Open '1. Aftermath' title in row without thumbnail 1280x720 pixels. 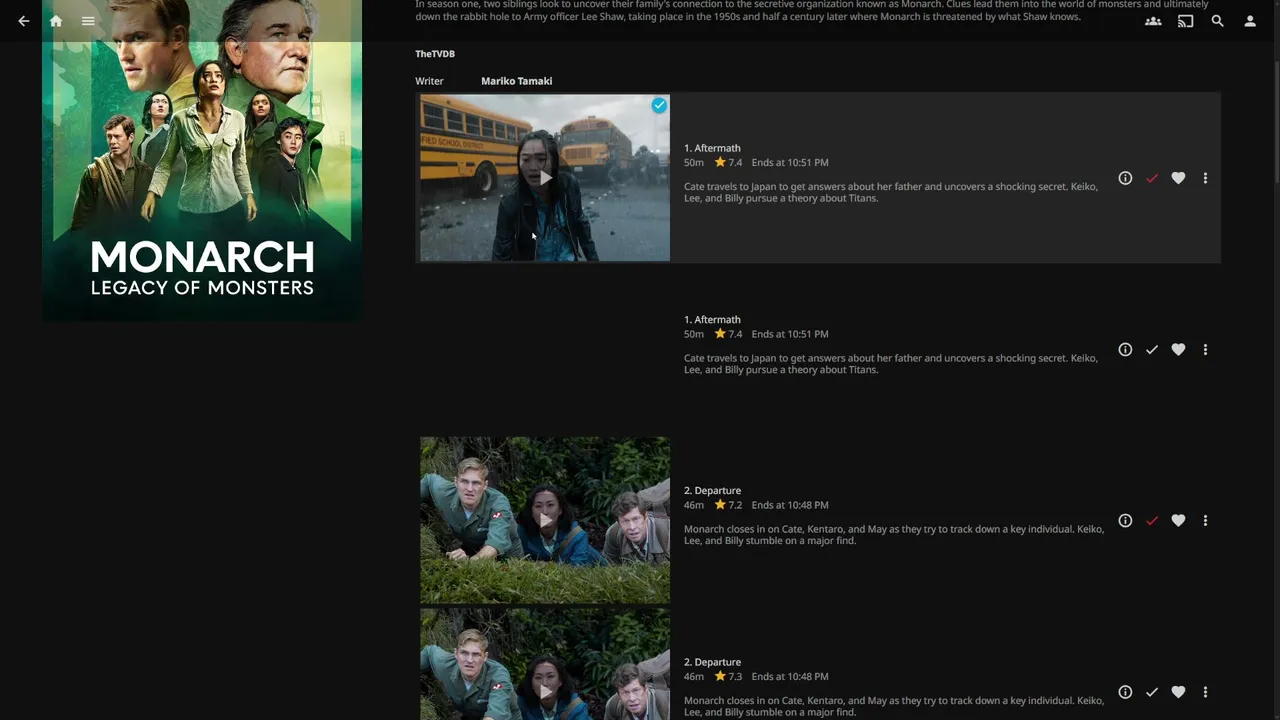point(712,320)
